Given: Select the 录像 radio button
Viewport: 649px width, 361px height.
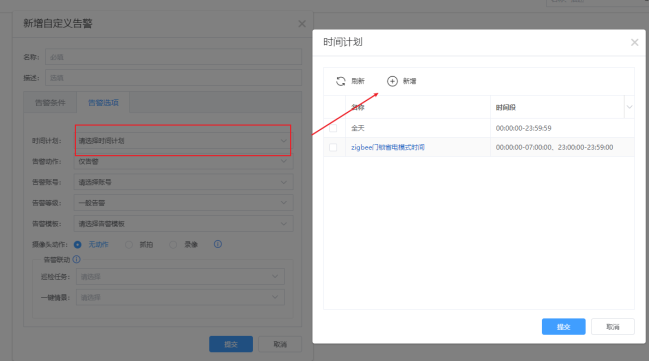Looking at the screenshot, I should click(x=173, y=245).
